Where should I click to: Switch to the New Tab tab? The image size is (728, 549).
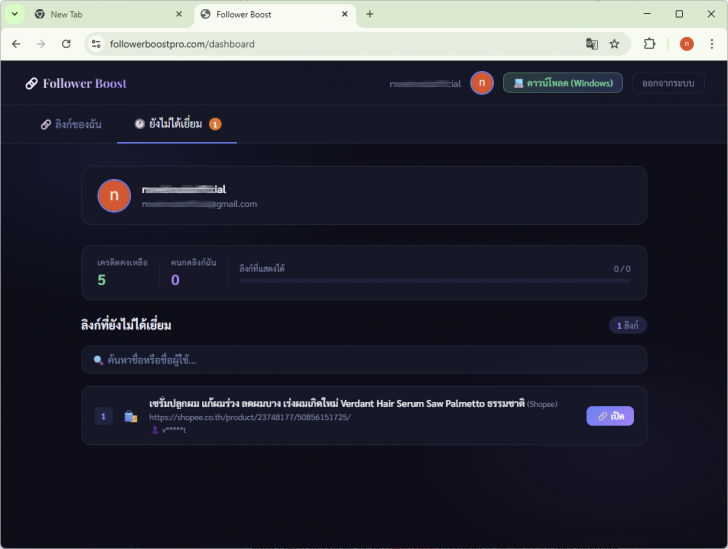tap(107, 14)
